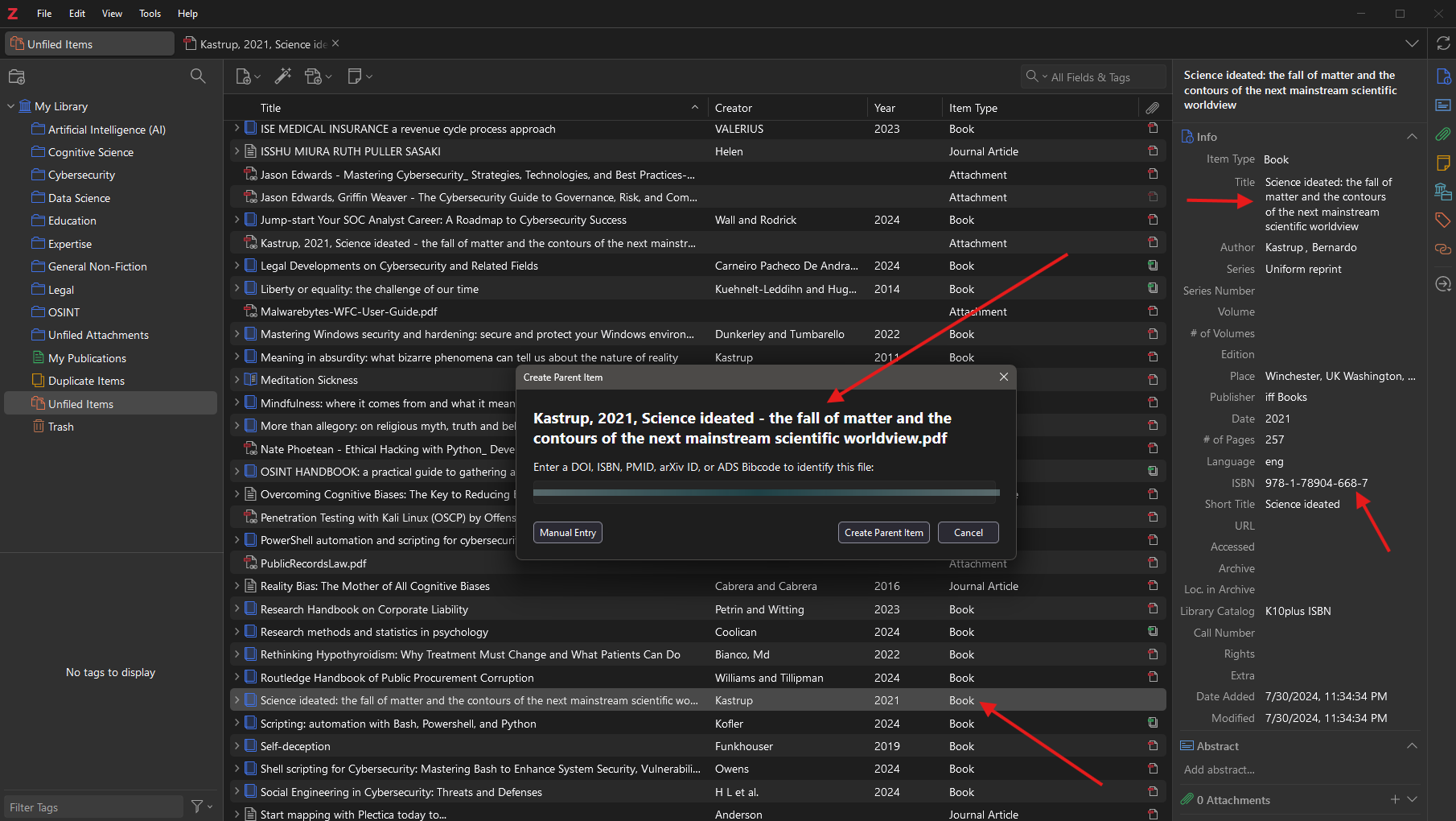Open Attachments section paperclip icon in side rail
1456x821 pixels.
click(x=1443, y=134)
